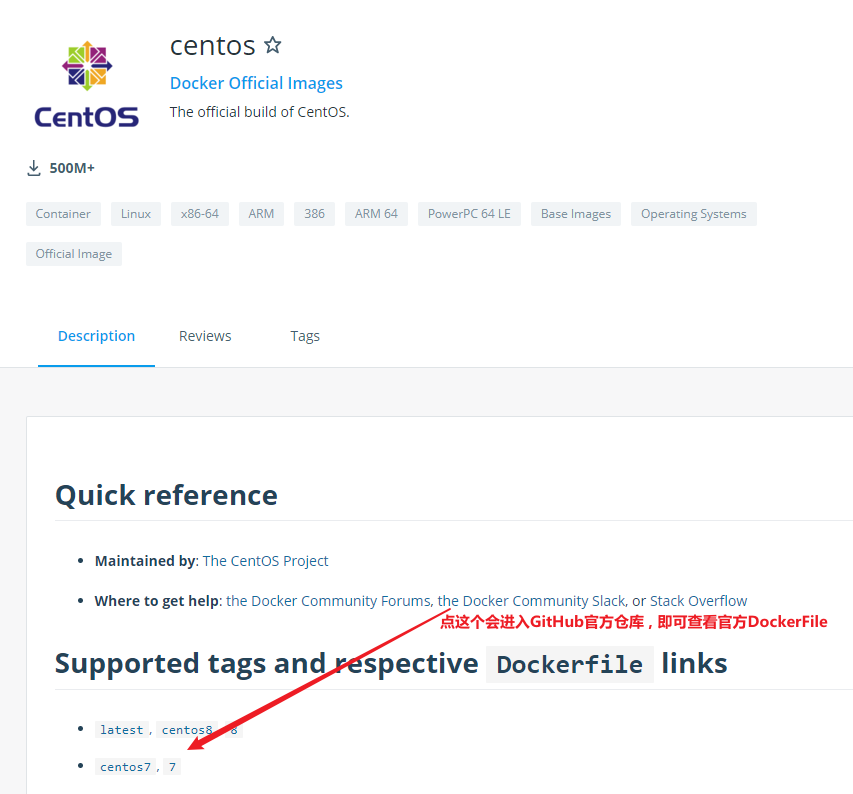853x794 pixels.
Task: Switch to the Tags tab
Action: coord(305,336)
